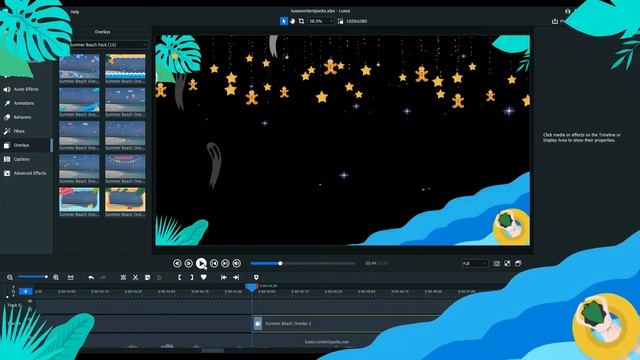Viewport: 640px width, 360px height.
Task: Click the step backward playback button
Action: (x=177, y=264)
